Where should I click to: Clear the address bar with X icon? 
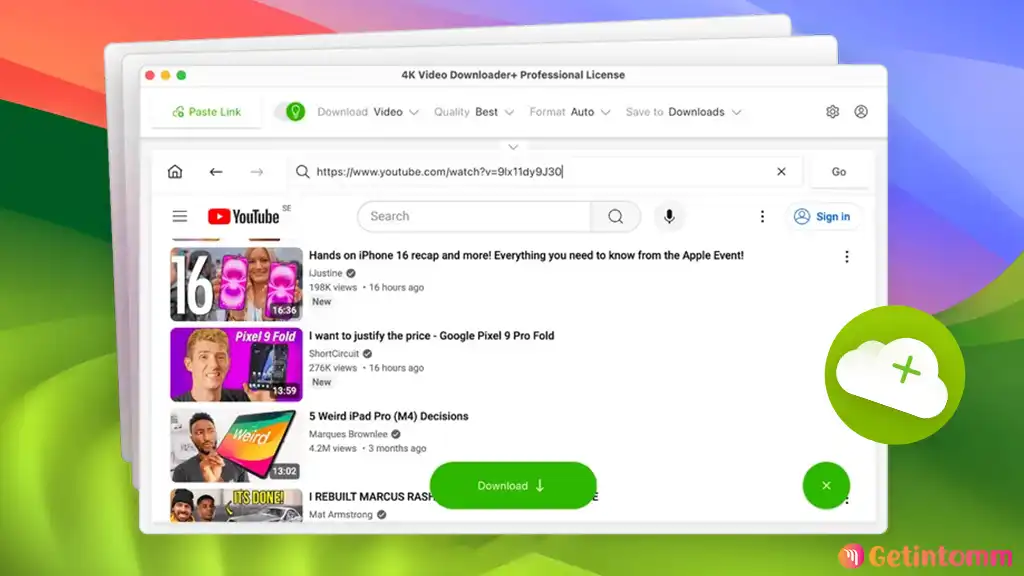click(x=781, y=172)
